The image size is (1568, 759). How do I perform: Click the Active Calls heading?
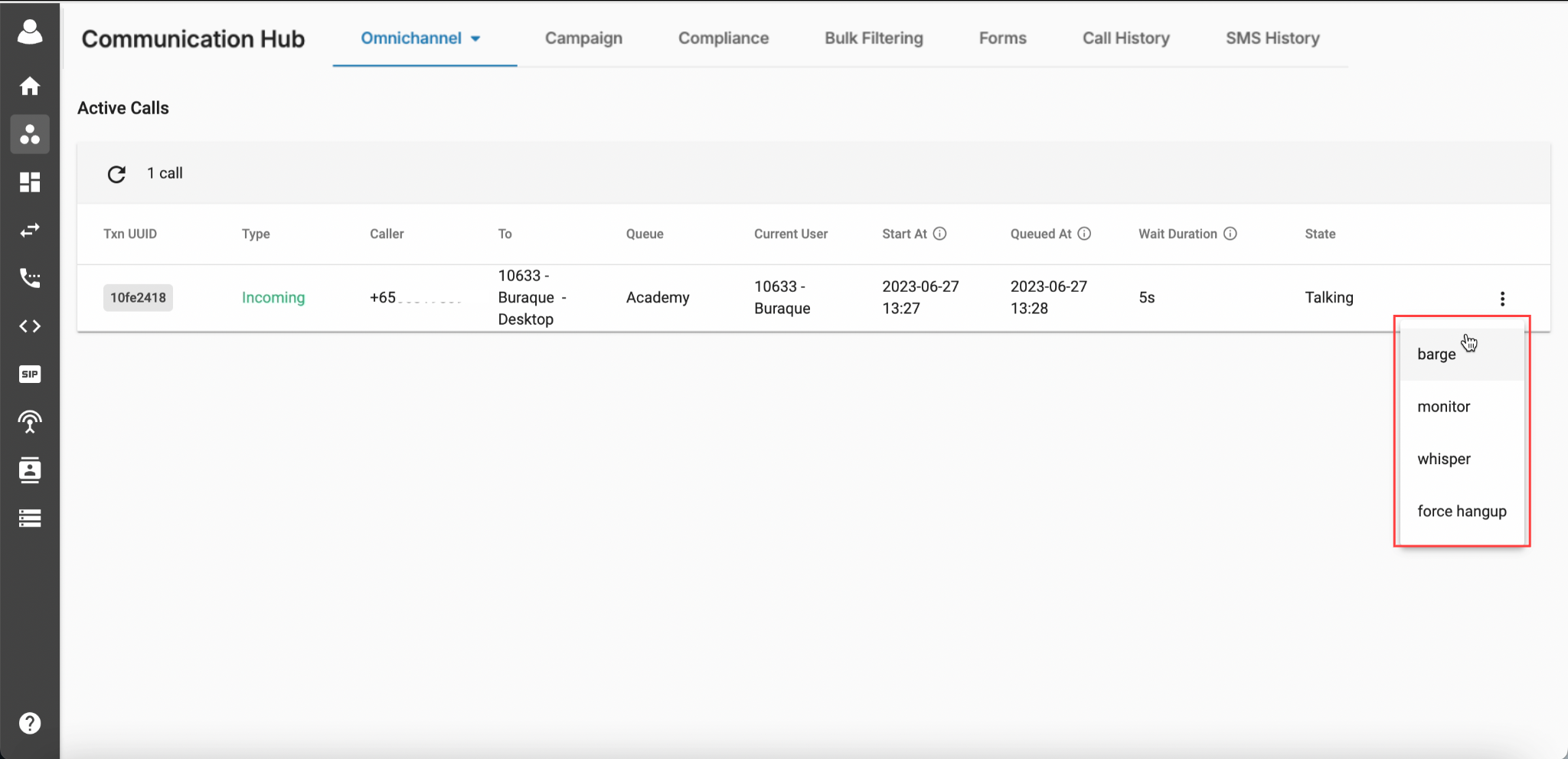point(123,108)
